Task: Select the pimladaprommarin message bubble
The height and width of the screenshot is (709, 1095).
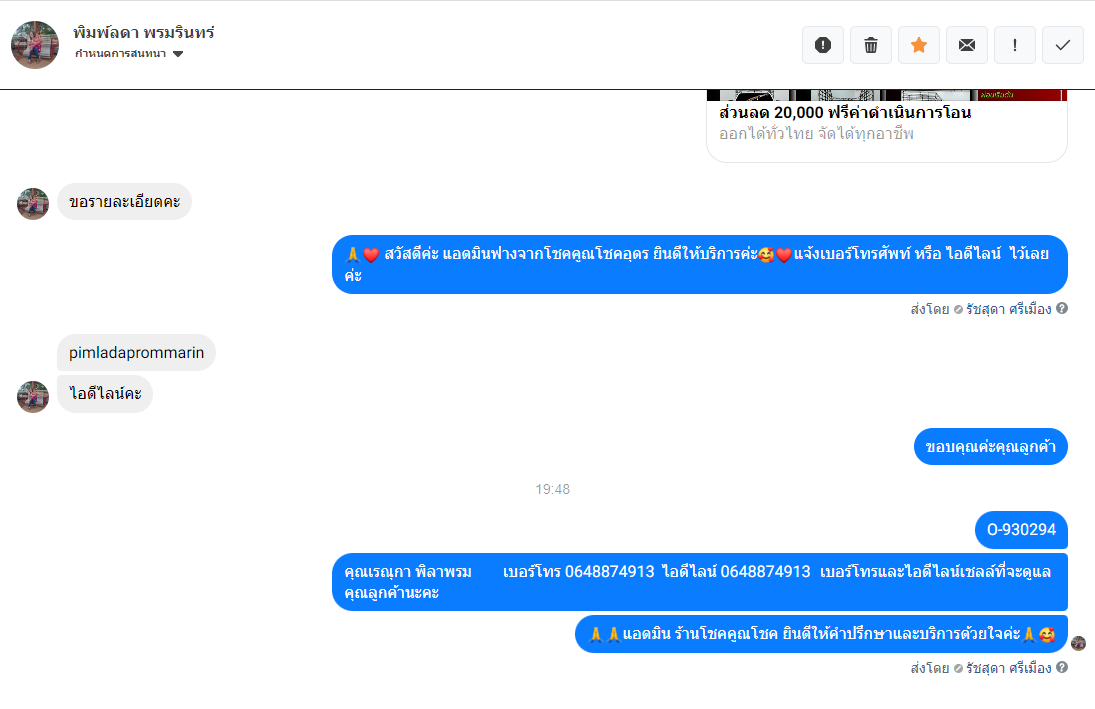Action: tap(136, 353)
